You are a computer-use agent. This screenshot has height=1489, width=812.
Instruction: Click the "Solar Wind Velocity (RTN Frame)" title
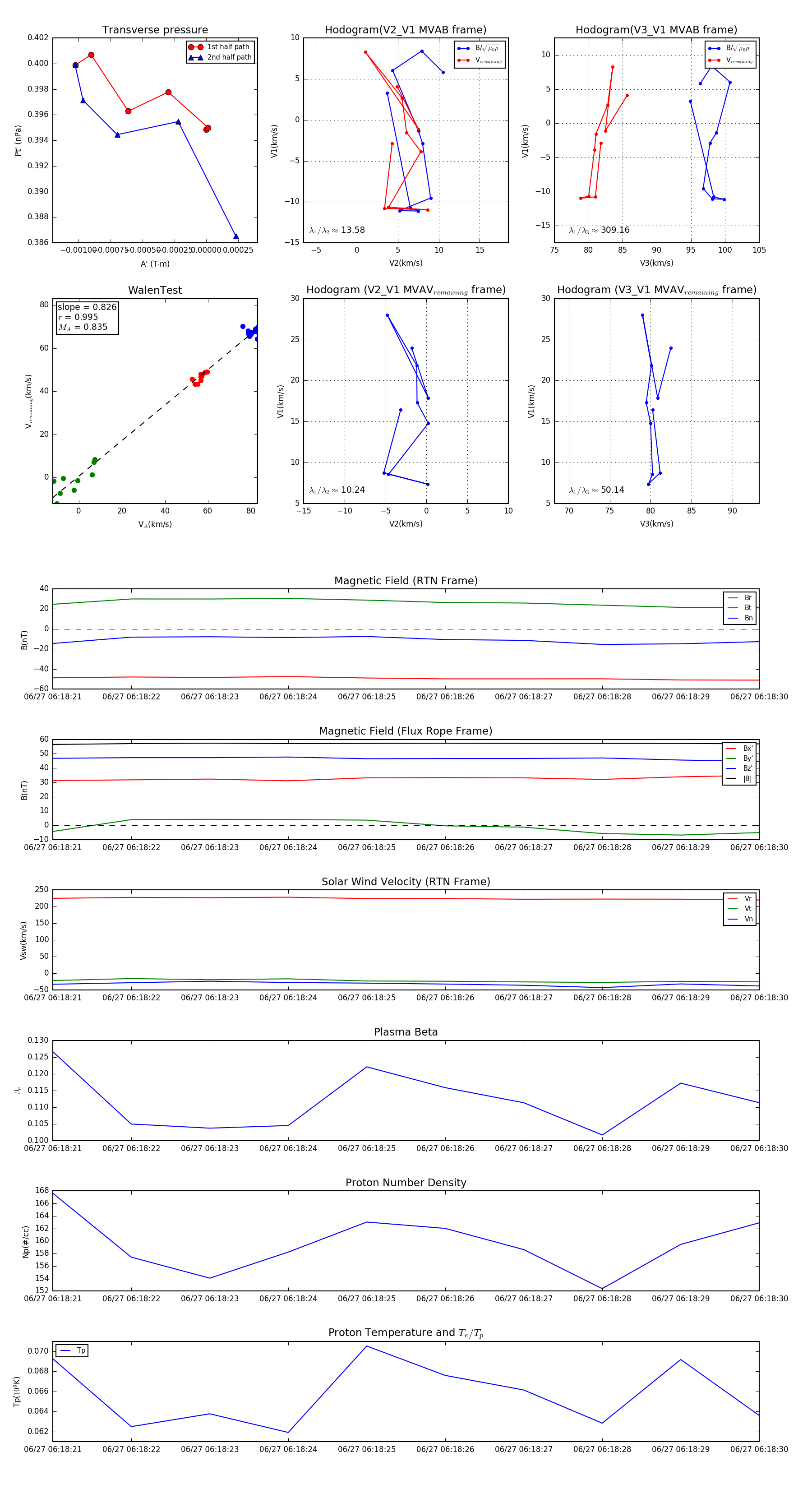[406, 882]
